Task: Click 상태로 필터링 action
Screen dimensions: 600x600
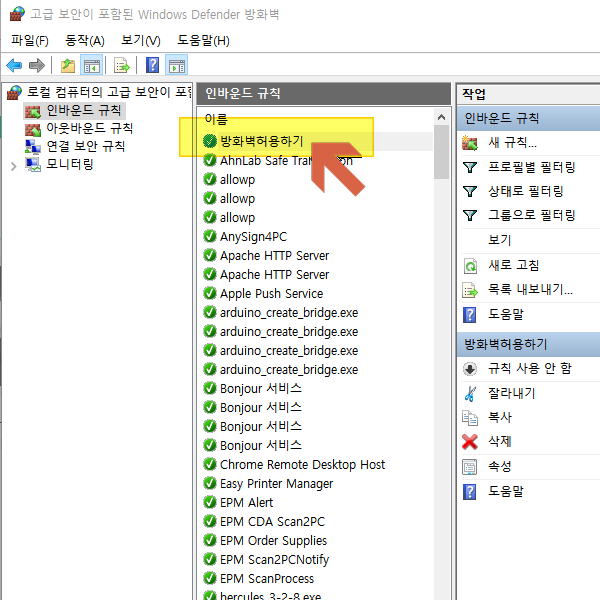Action: tap(525, 191)
